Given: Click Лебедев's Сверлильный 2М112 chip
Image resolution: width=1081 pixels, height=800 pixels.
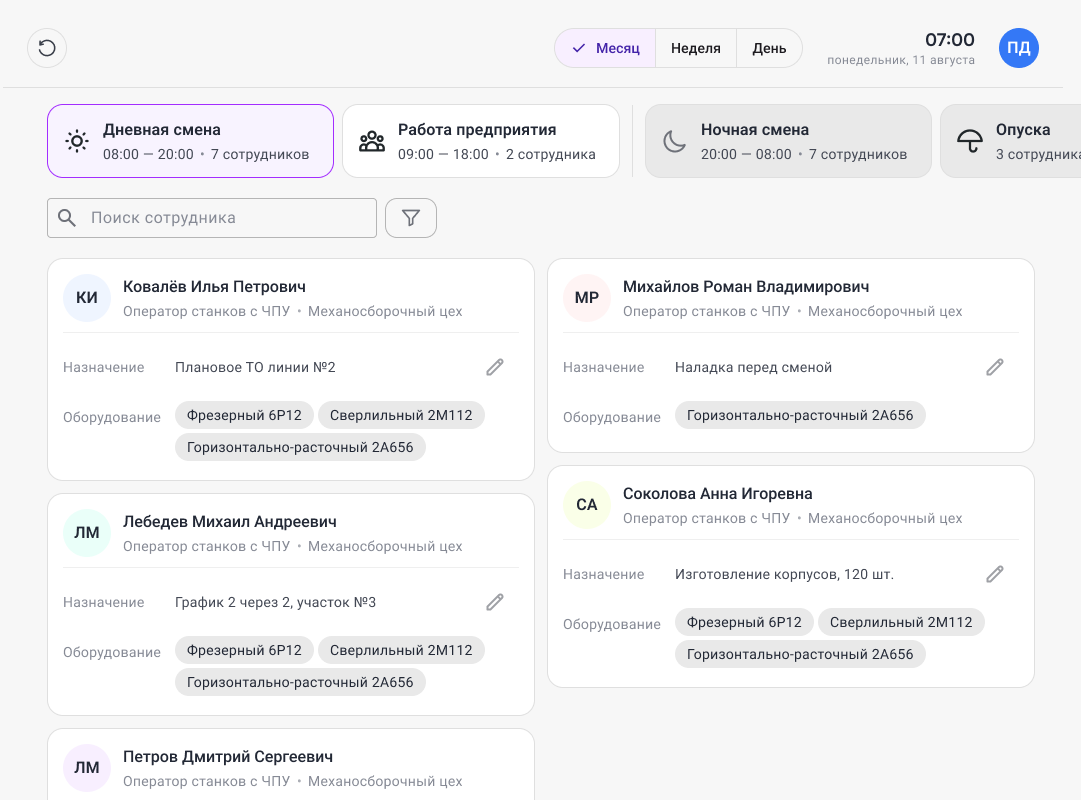Looking at the screenshot, I should coord(401,650).
